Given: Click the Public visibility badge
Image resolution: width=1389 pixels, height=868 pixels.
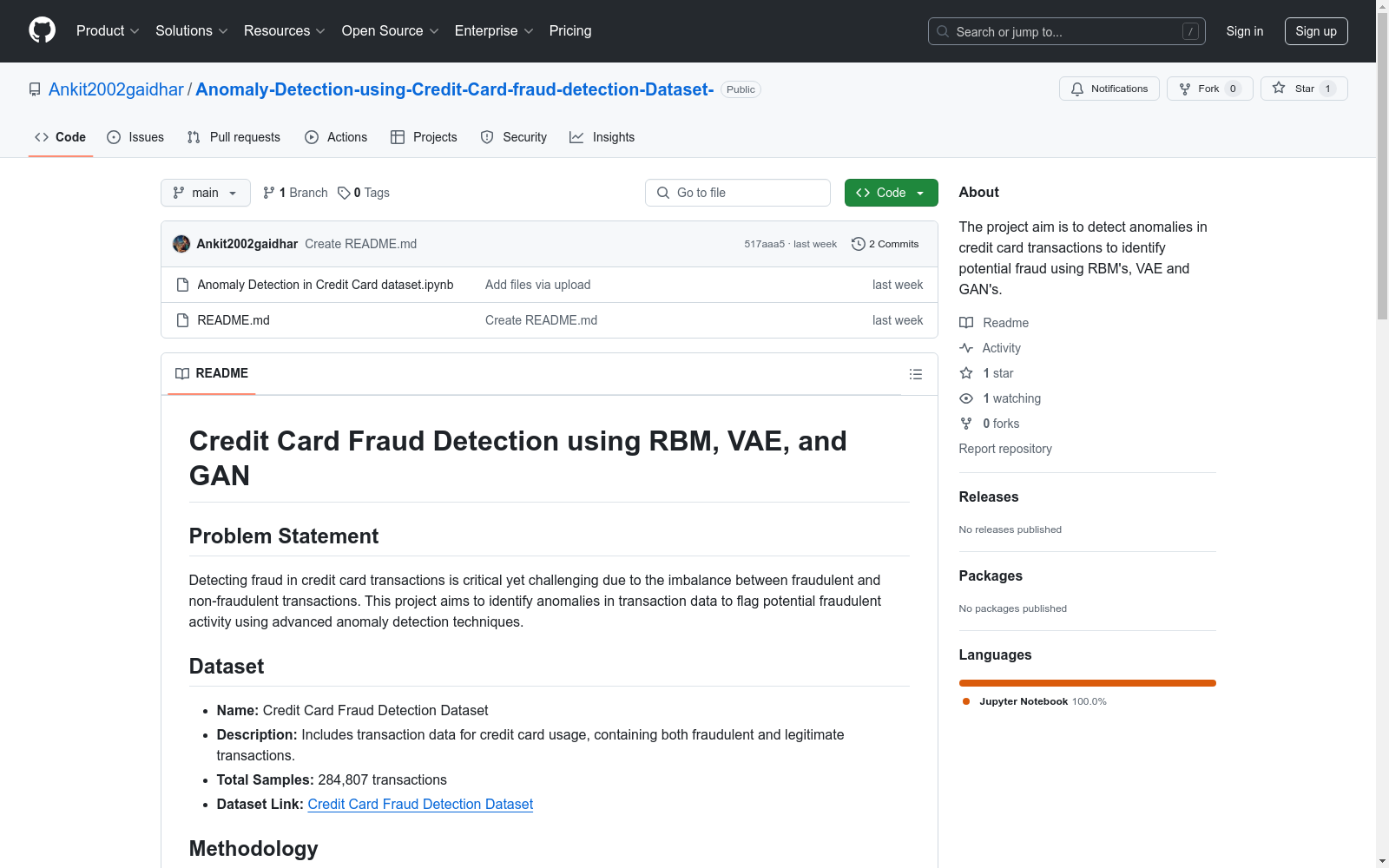Looking at the screenshot, I should click(741, 89).
